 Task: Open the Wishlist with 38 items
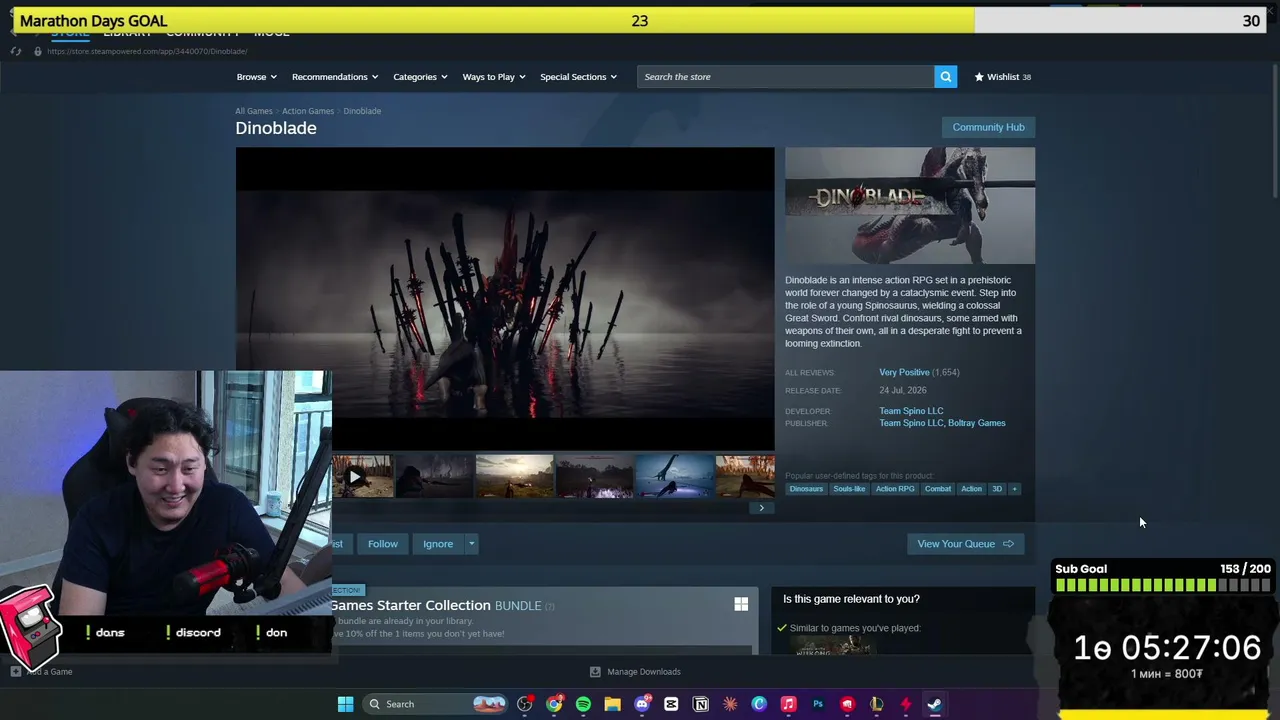(1002, 77)
